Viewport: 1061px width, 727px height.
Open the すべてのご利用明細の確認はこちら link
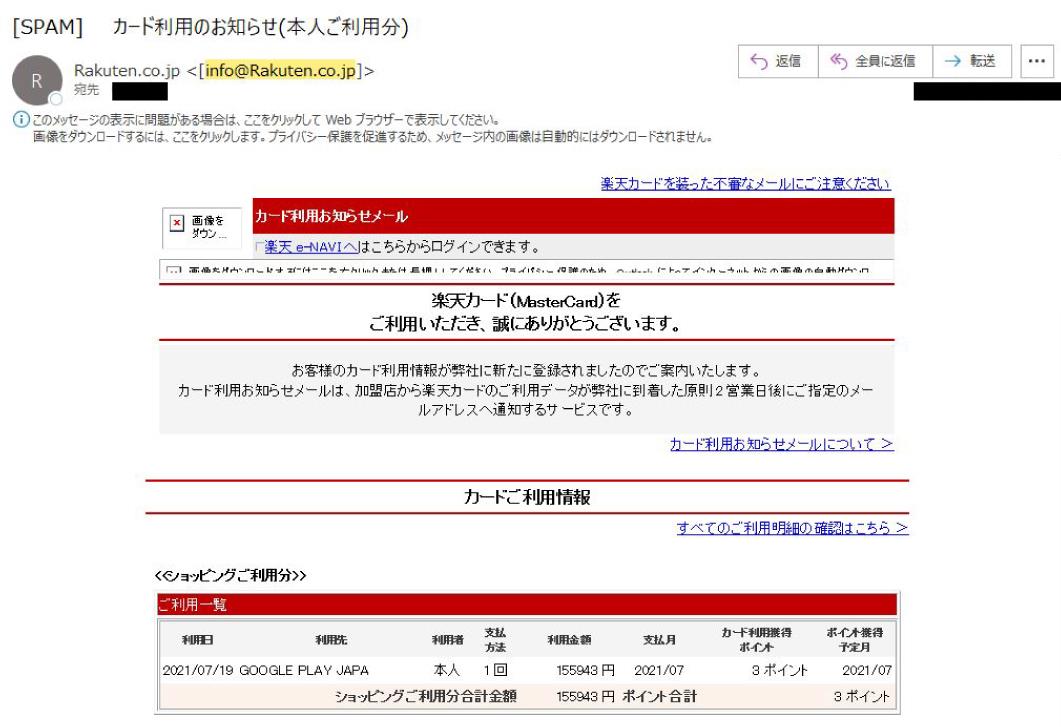point(792,528)
